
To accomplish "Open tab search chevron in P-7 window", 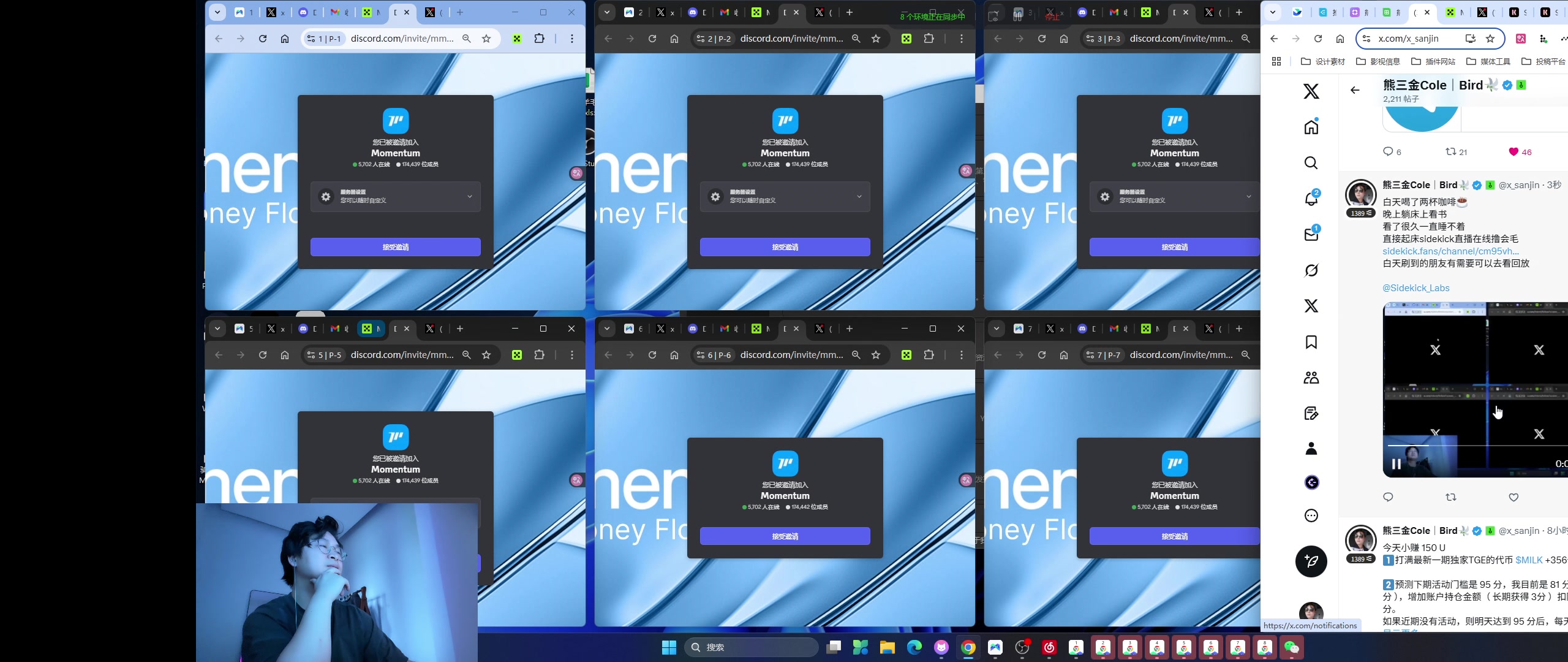I will click(x=997, y=329).
